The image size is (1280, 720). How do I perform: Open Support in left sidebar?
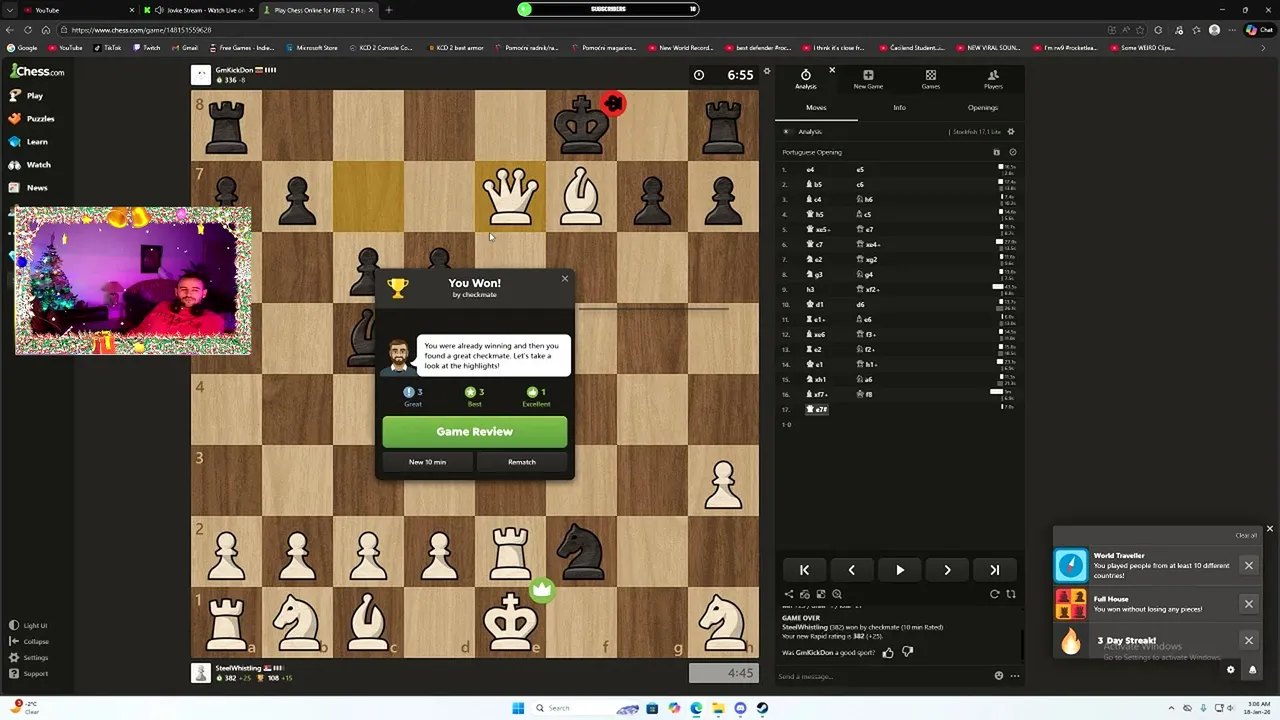click(29, 674)
